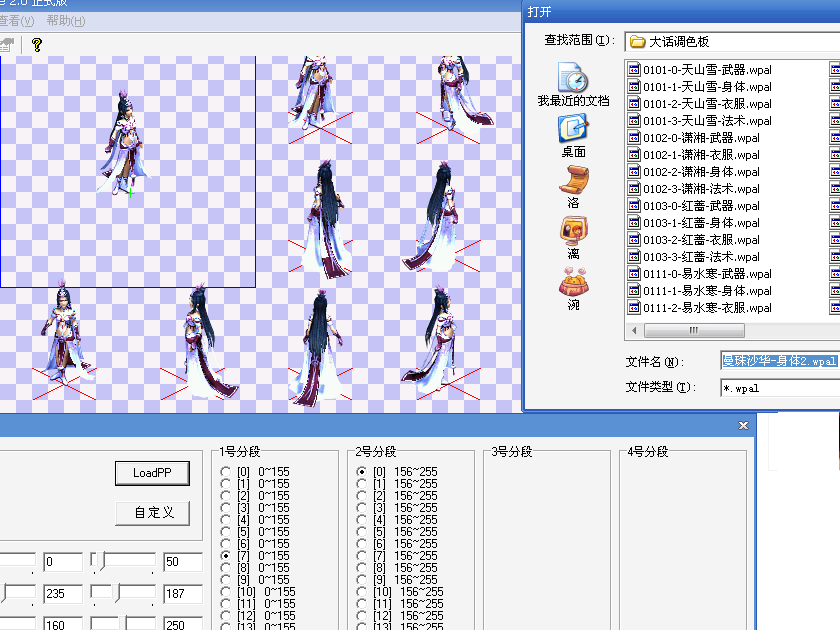Screen dimensions: 840x630
Task: Click the input field showing 250
Action: 183,623
